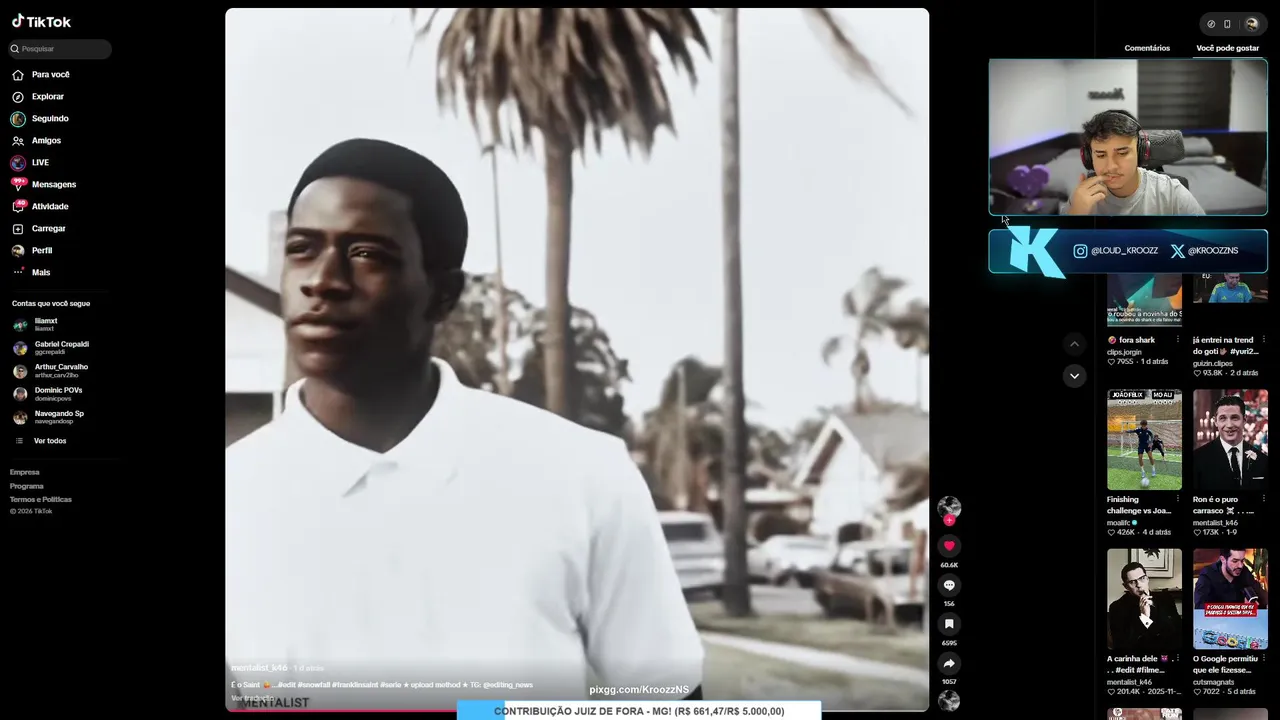The height and width of the screenshot is (720, 1280).
Task: Save video with bookmark icon
Action: (949, 624)
